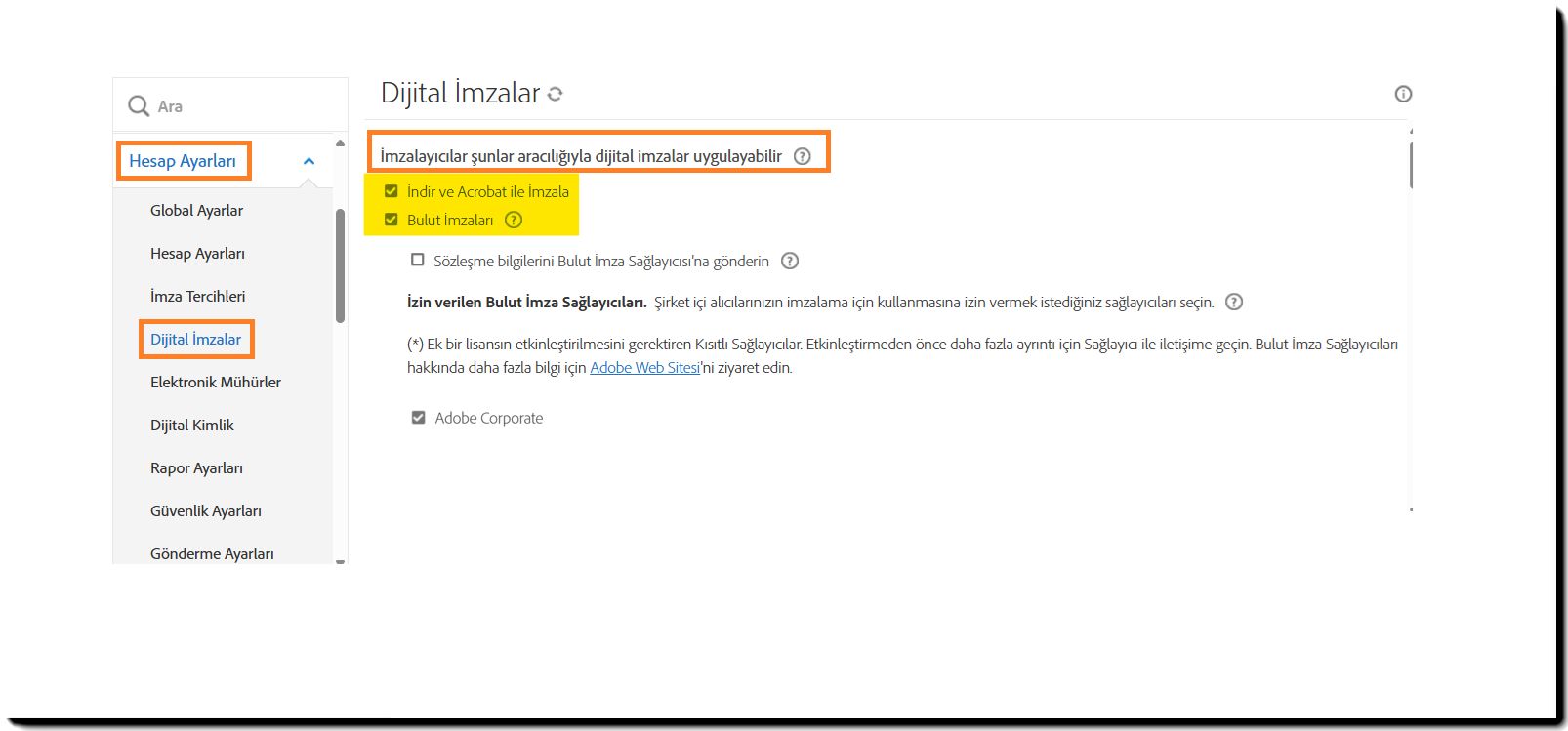Click the sidebar scrollbar thumb
The width and height of the screenshot is (1568, 731).
[x=340, y=265]
